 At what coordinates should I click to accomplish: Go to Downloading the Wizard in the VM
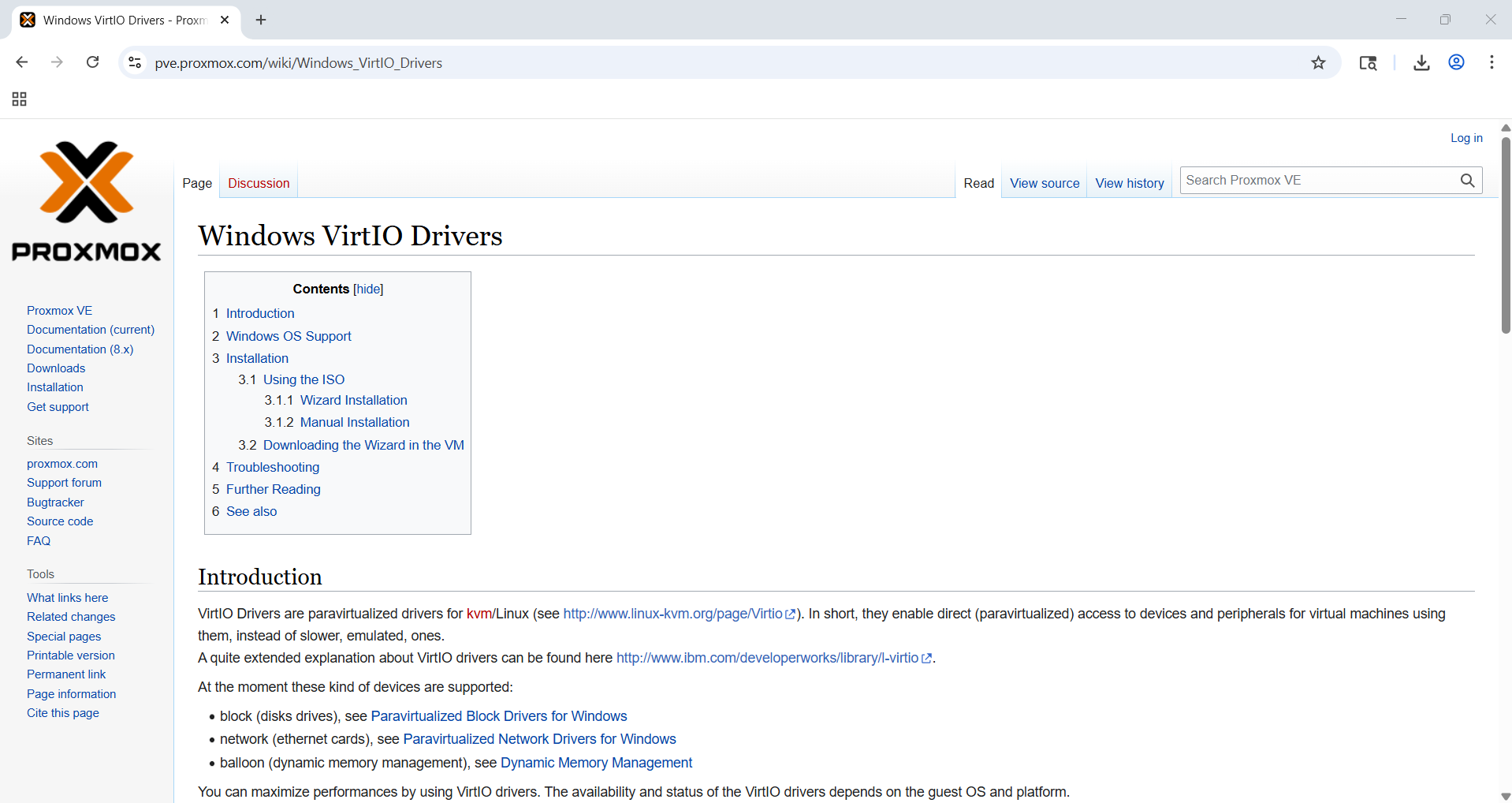363,445
